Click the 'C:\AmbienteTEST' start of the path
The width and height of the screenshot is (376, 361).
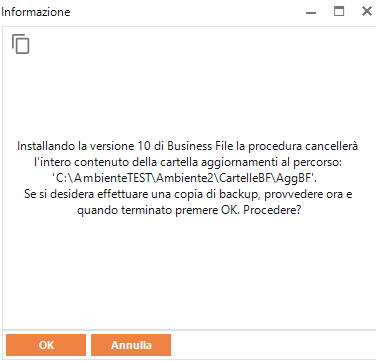click(x=102, y=178)
